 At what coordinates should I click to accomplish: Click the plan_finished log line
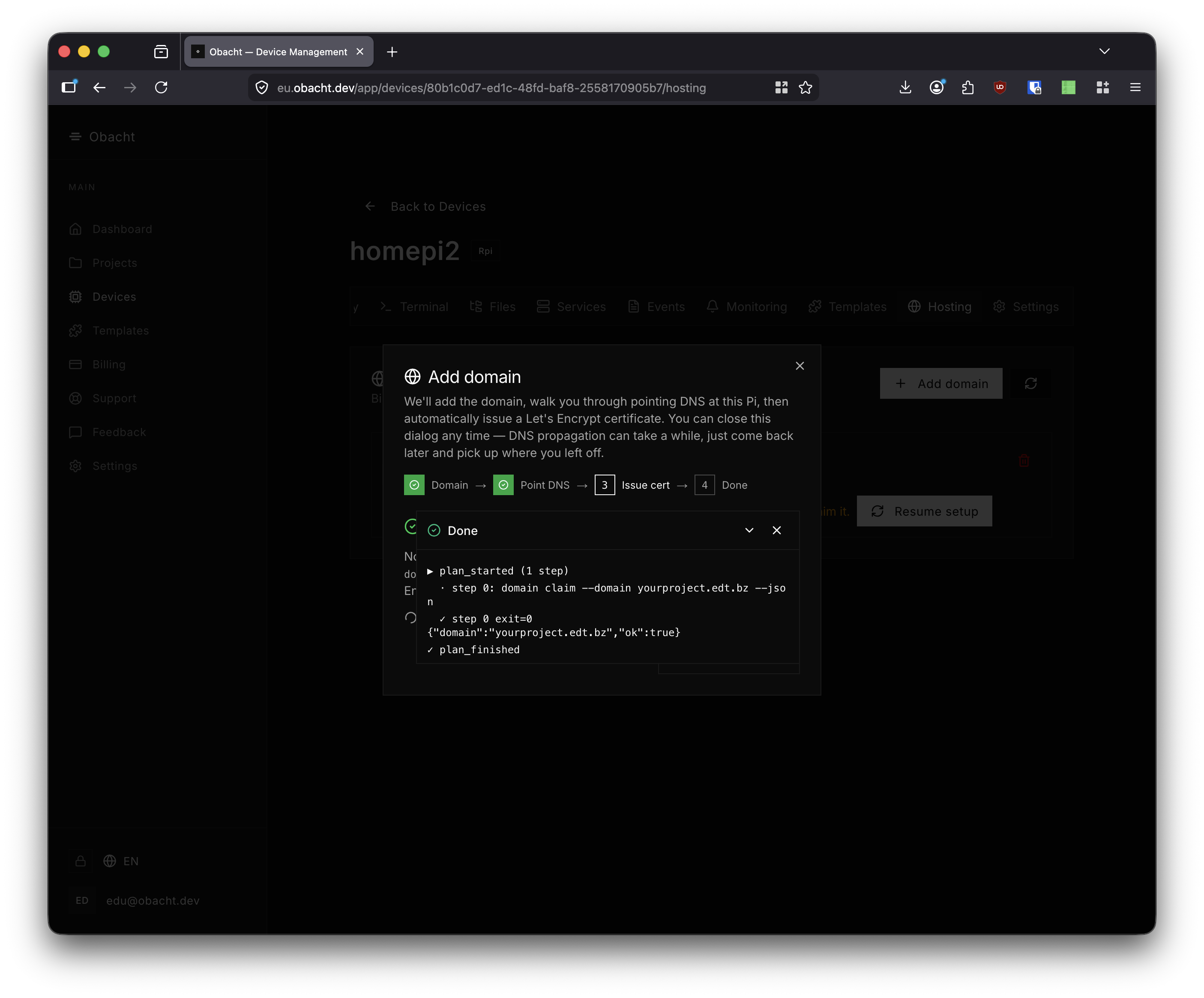click(473, 649)
